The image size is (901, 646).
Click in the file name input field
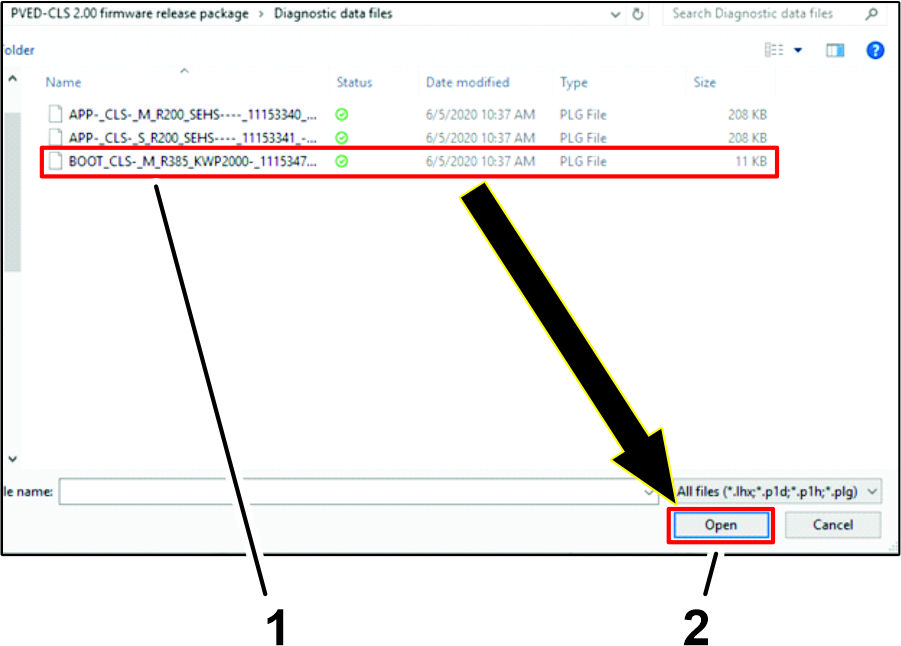[x=350, y=492]
